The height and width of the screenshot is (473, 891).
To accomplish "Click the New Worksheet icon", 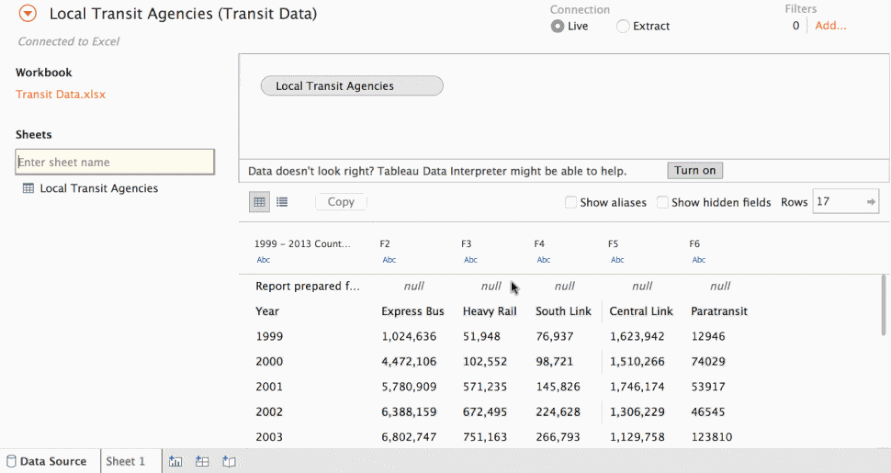I will (175, 461).
